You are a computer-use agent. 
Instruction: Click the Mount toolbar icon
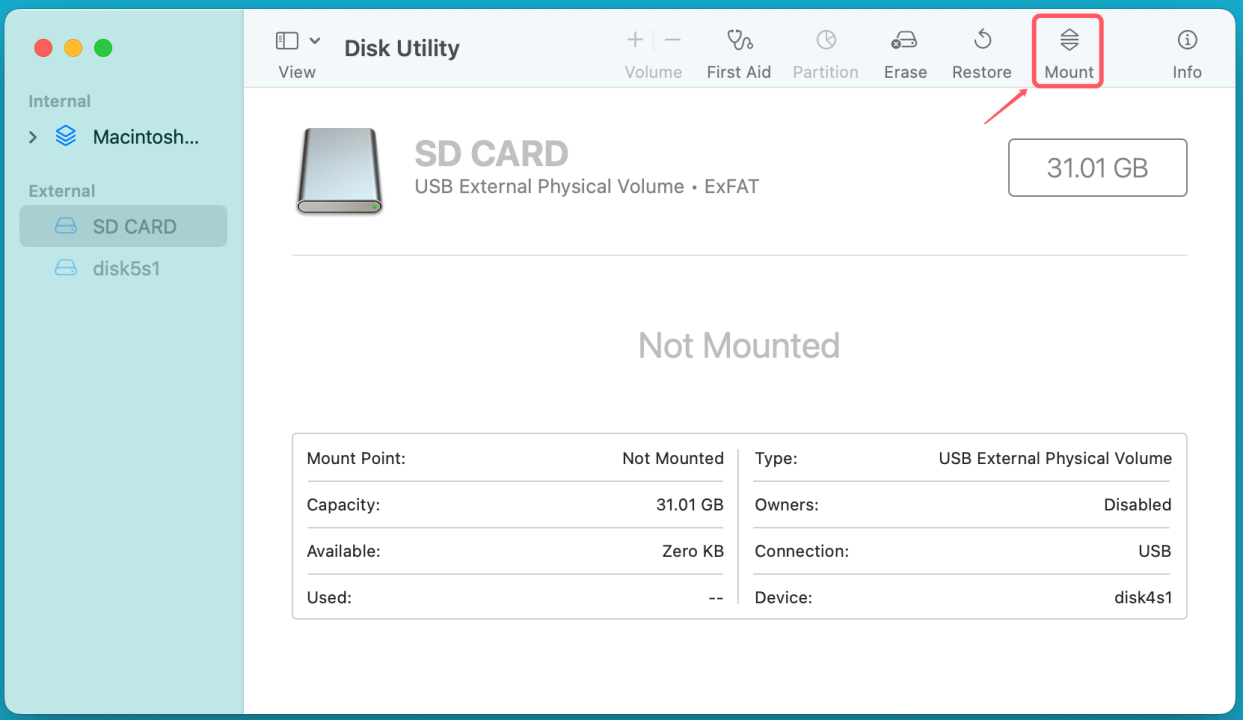click(x=1069, y=41)
